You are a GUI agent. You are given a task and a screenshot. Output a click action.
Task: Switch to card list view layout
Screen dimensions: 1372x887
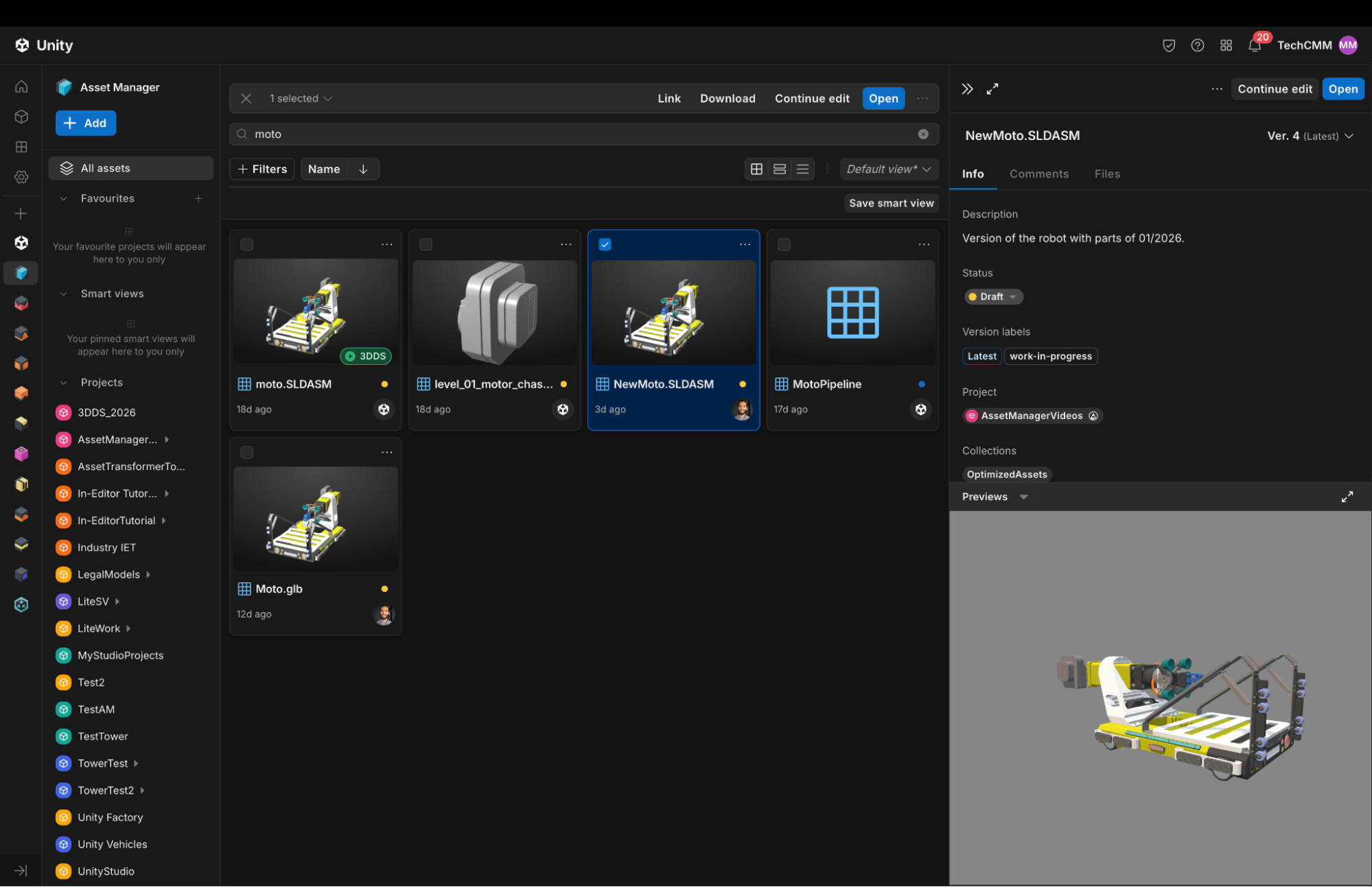tap(780, 169)
